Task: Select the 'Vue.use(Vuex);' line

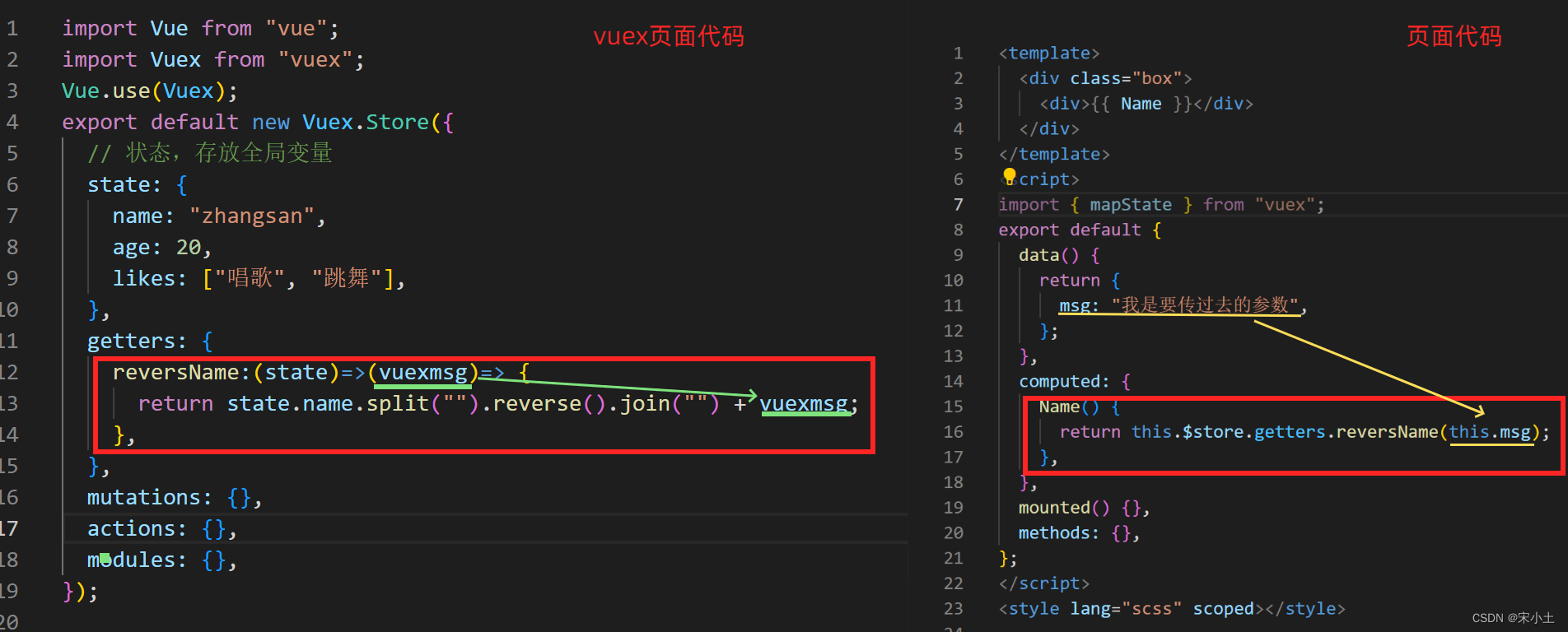Action: pyautogui.click(x=150, y=91)
